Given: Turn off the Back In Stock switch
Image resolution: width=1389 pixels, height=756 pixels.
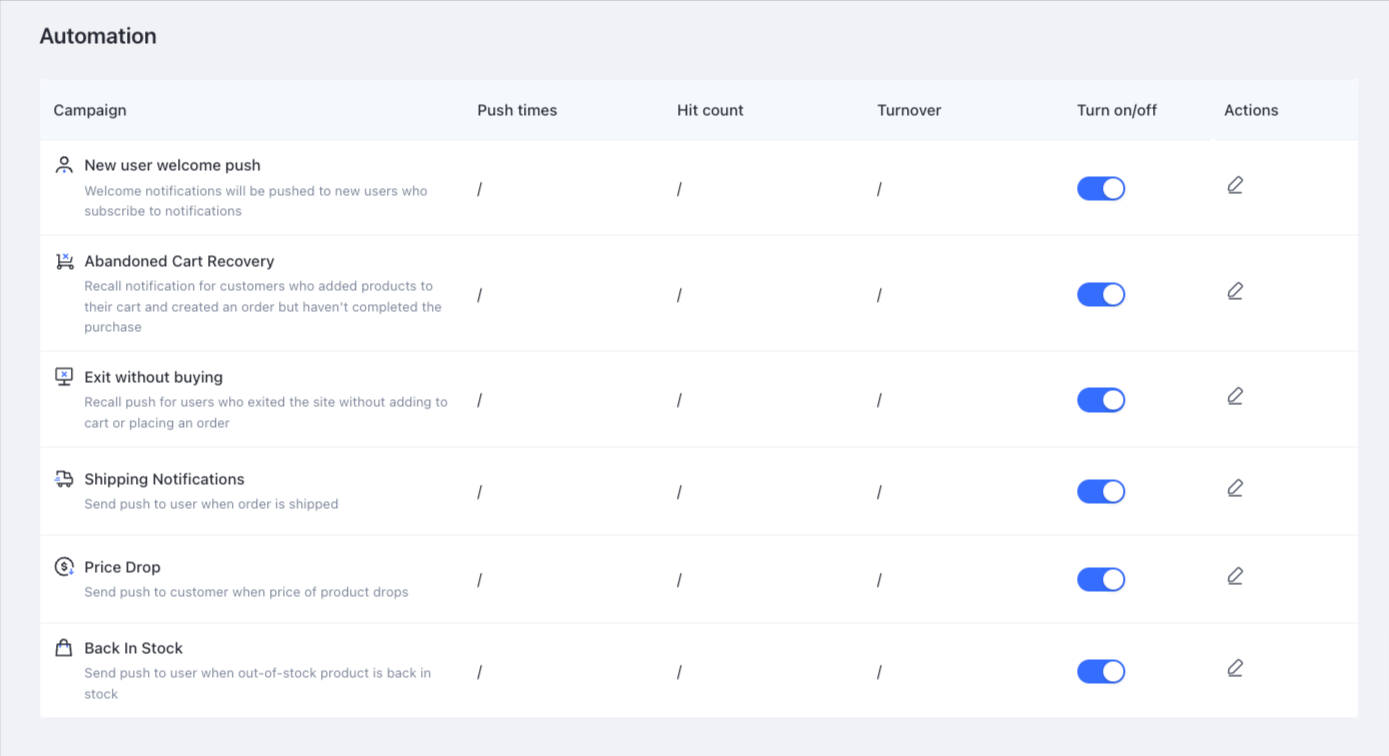Looking at the screenshot, I should [x=1101, y=671].
